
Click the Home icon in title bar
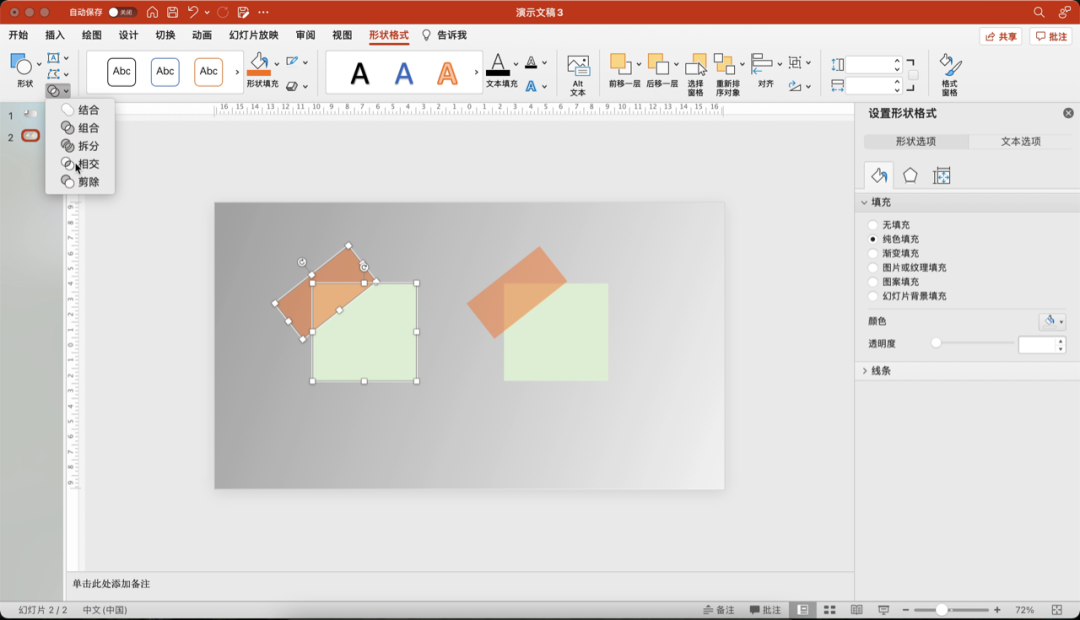[x=152, y=12]
